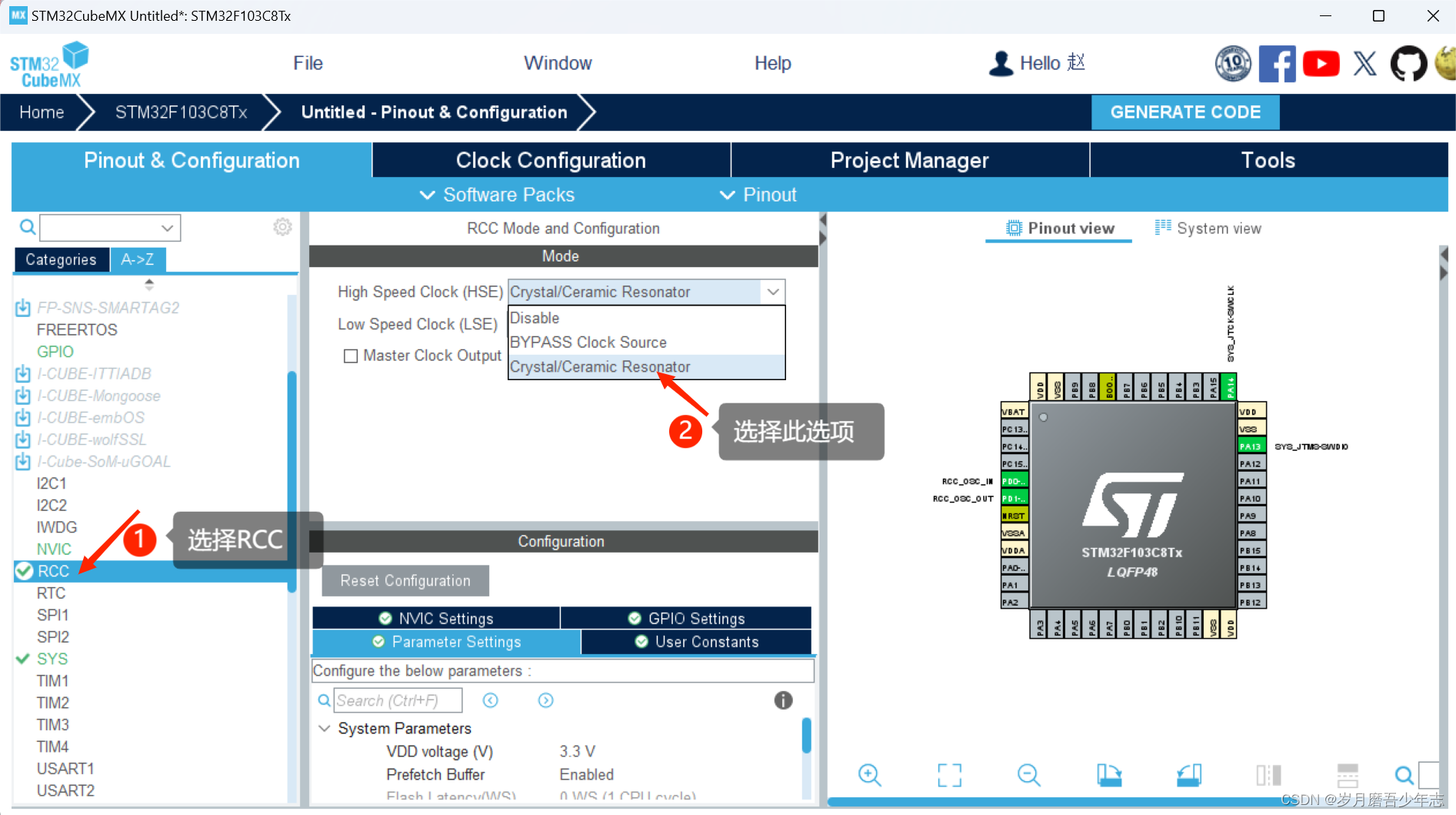Zoom in on the pinout view

pos(870,775)
